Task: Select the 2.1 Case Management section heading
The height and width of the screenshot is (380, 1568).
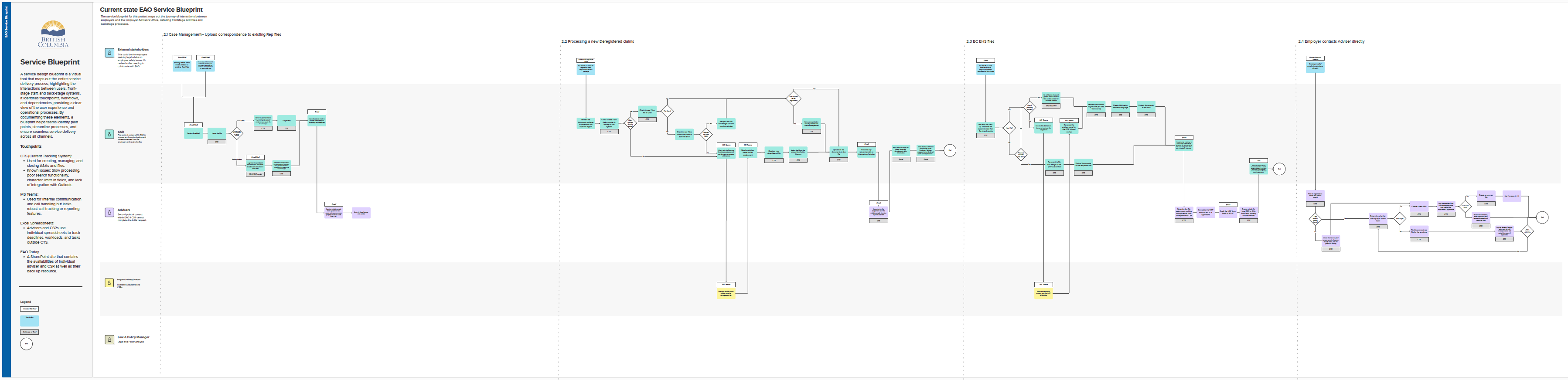Action: 222,35
